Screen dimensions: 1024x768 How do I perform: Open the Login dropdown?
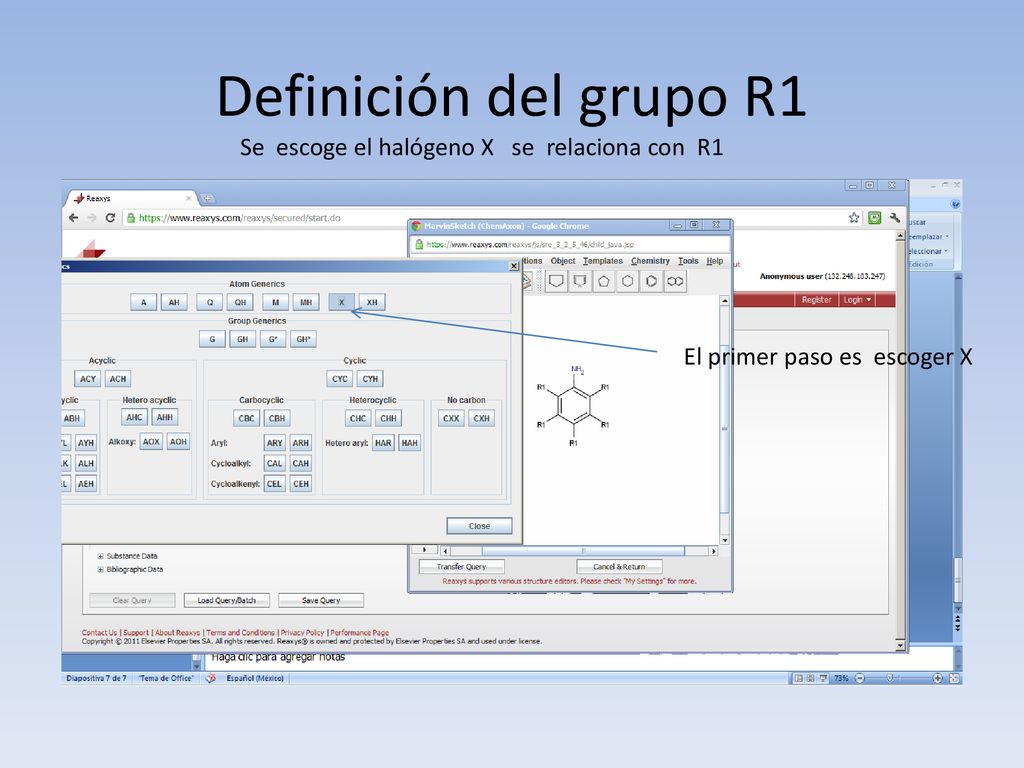[857, 300]
